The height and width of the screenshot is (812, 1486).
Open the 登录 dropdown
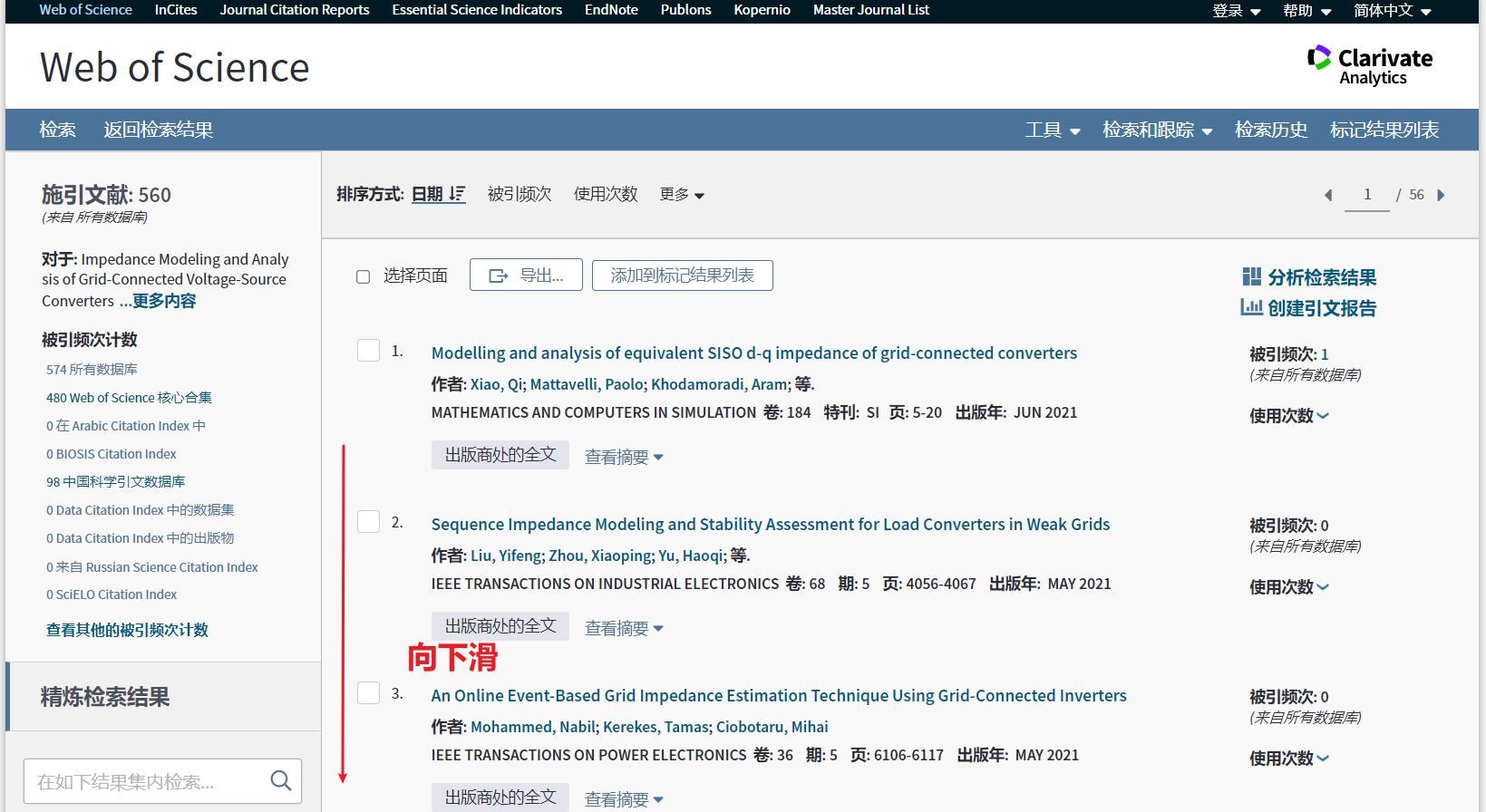tap(1237, 11)
